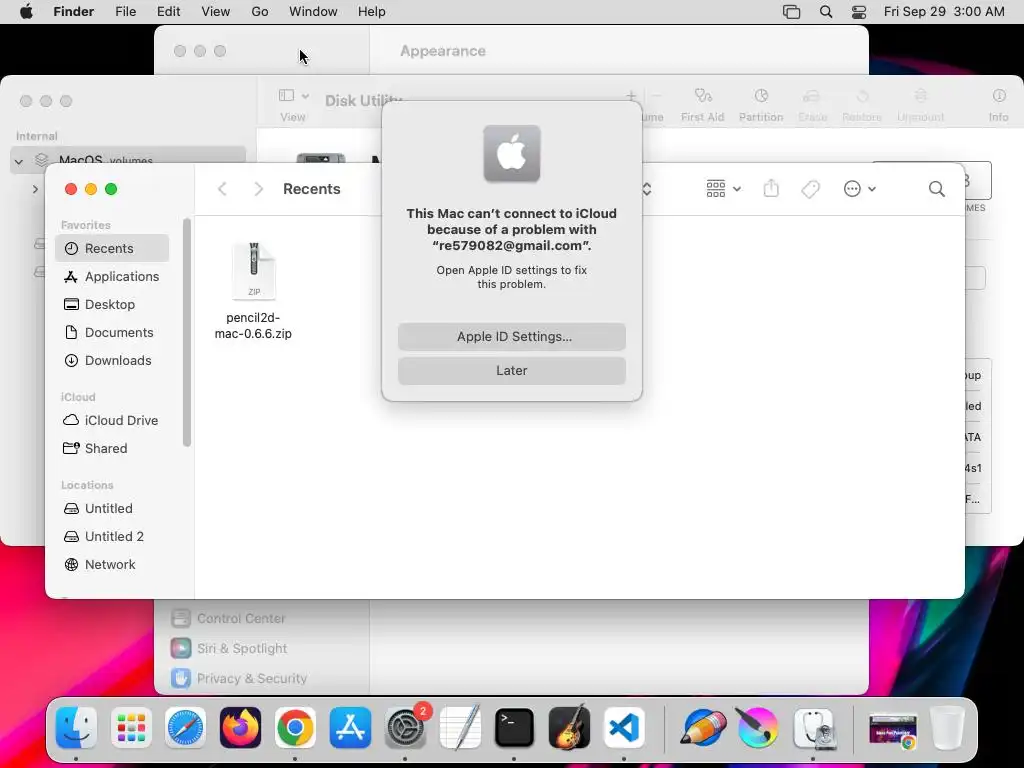Click Stage Manager icon in menu bar
Screen dimensions: 1024x768
point(792,12)
